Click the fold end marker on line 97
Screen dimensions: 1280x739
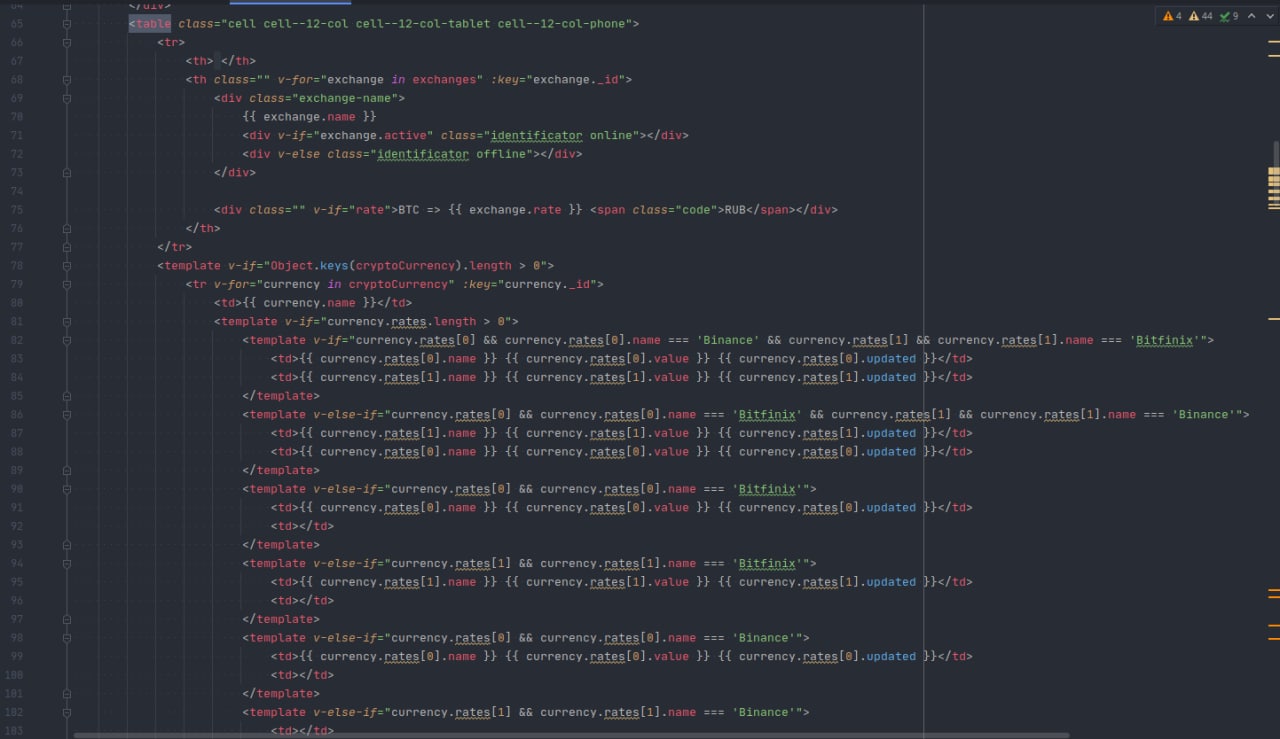(x=67, y=620)
